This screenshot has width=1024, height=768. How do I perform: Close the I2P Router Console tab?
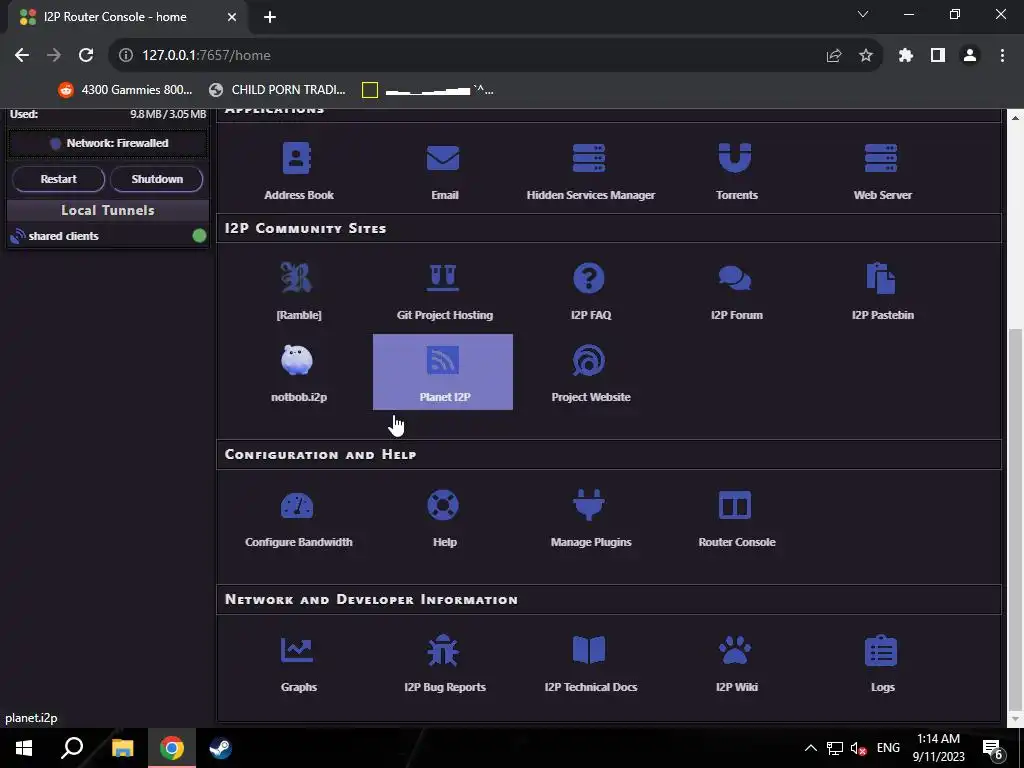[x=232, y=17]
